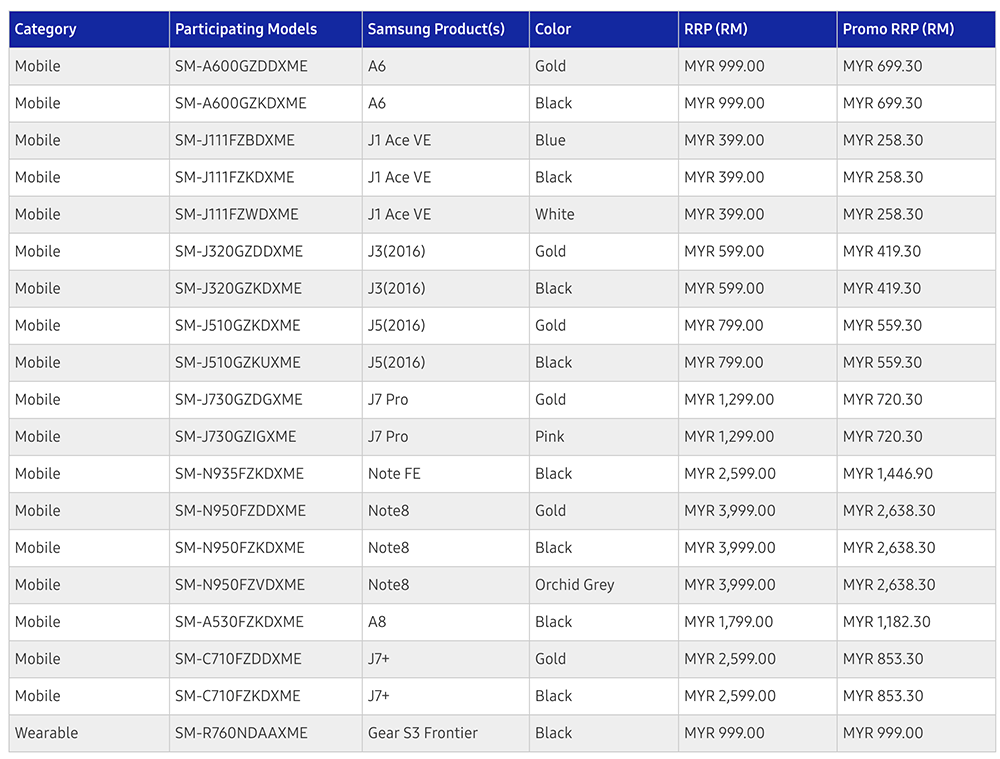The width and height of the screenshot is (1000, 759).
Task: Select model SM-R760NDAAXME cell
Action: (241, 733)
